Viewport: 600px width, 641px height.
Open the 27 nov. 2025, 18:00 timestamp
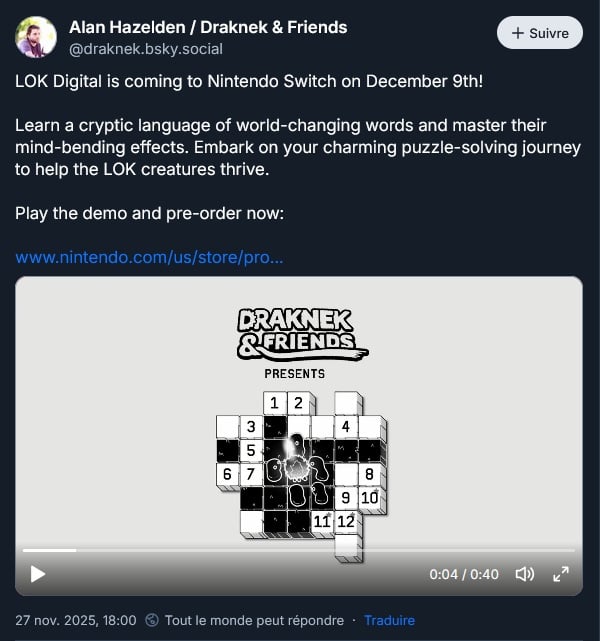click(76, 620)
